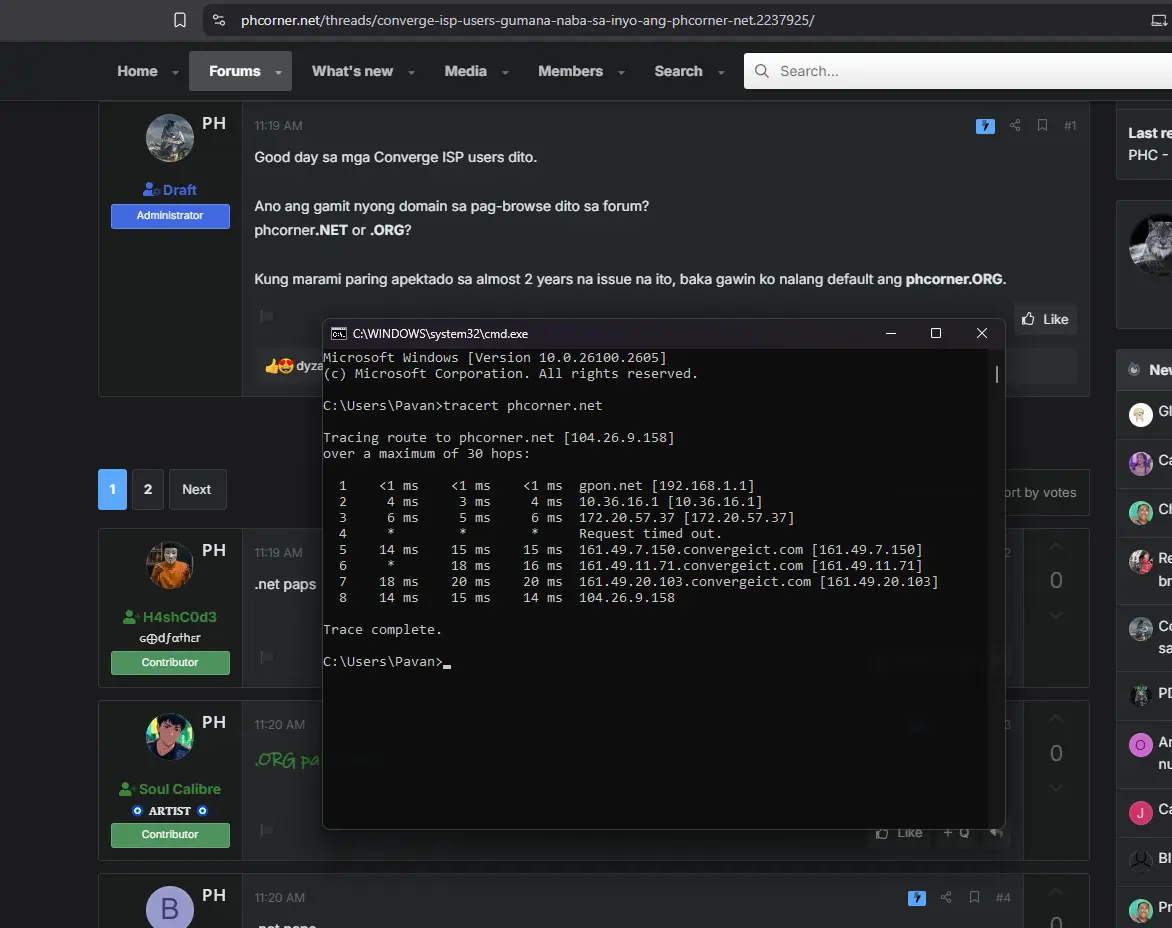Report Soul Calibre's post using flag icon

[266, 830]
